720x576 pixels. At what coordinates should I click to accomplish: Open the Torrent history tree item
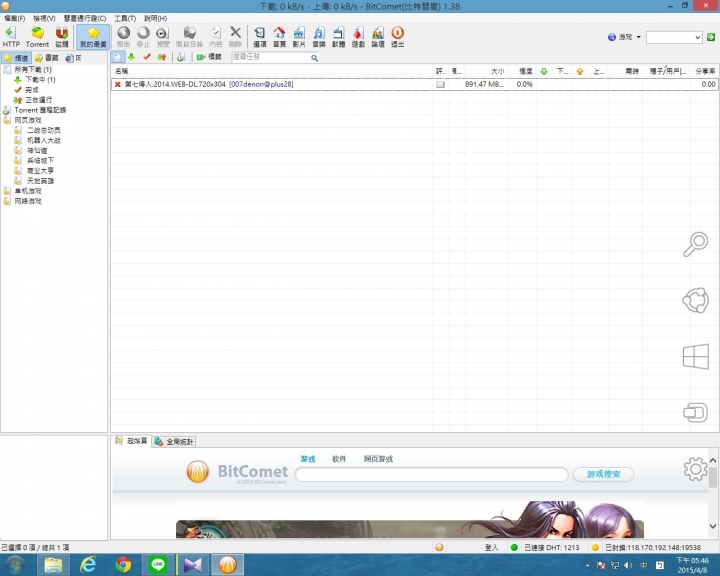point(40,110)
